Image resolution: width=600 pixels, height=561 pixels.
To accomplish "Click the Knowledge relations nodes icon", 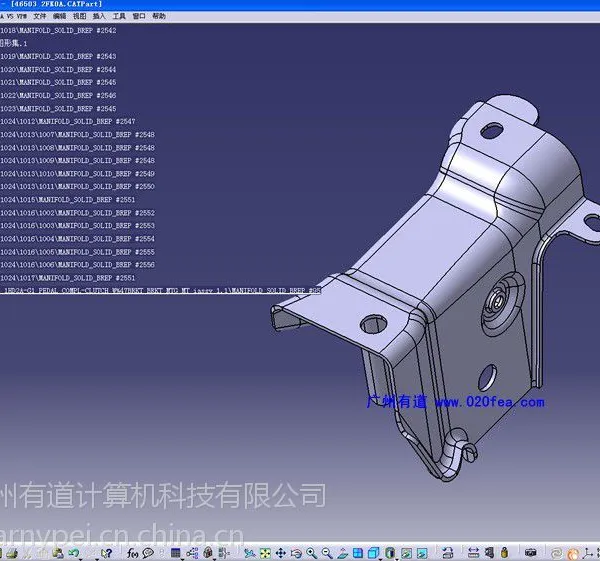I will point(192,553).
